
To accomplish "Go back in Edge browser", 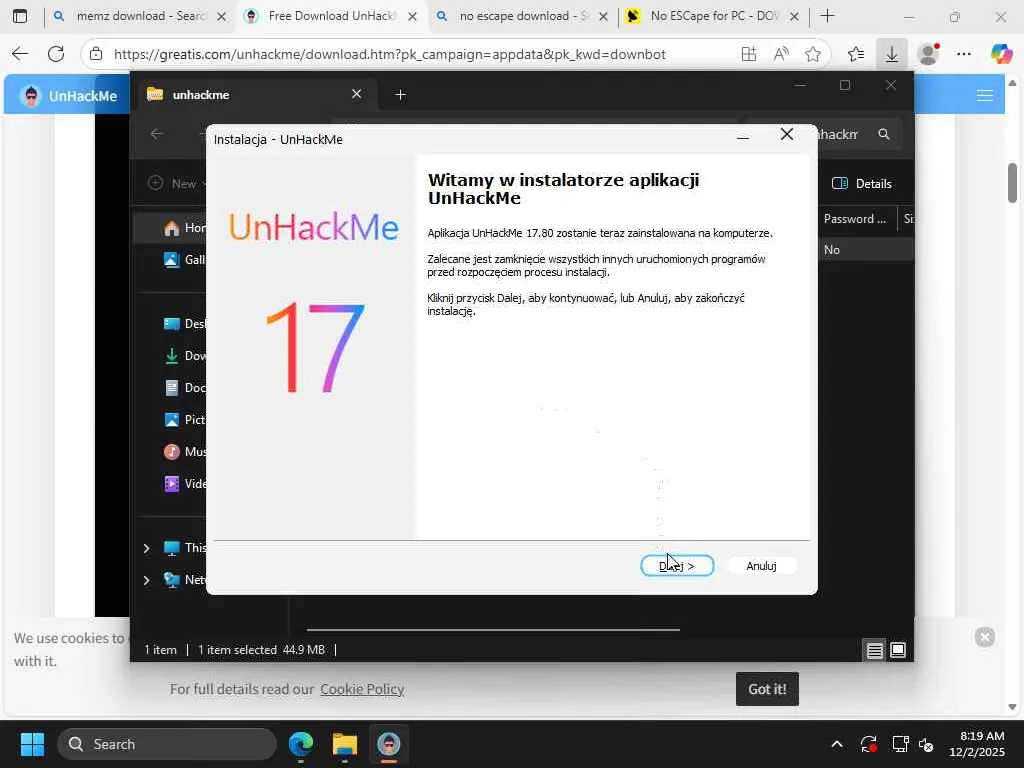I will coord(20,54).
